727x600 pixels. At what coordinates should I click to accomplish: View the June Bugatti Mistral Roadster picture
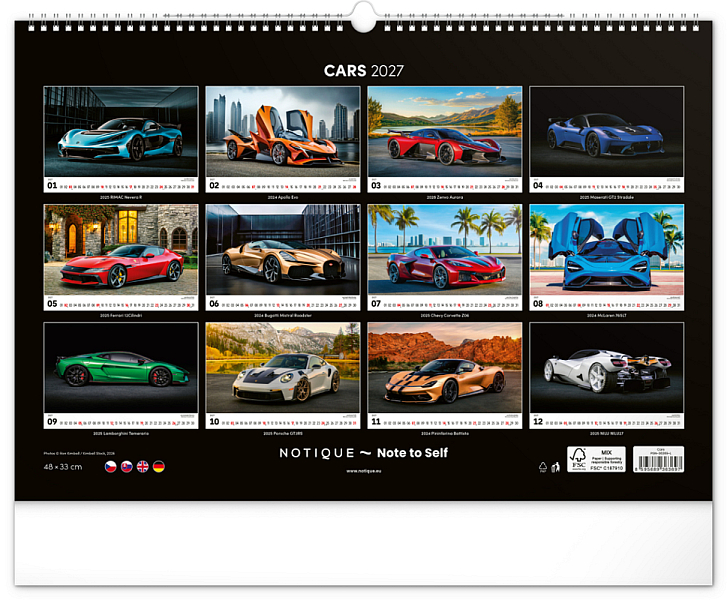(x=283, y=249)
